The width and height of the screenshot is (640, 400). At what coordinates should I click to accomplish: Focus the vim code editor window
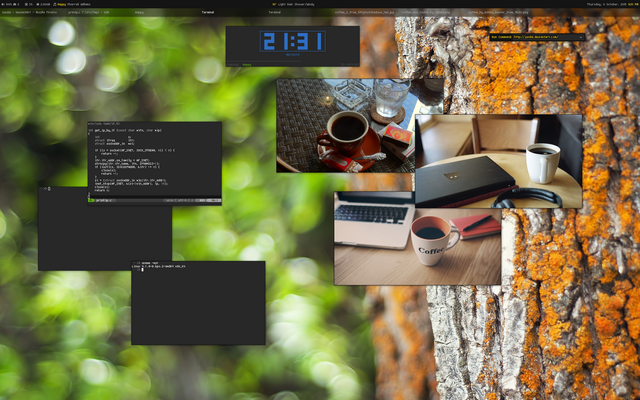[x=155, y=163]
